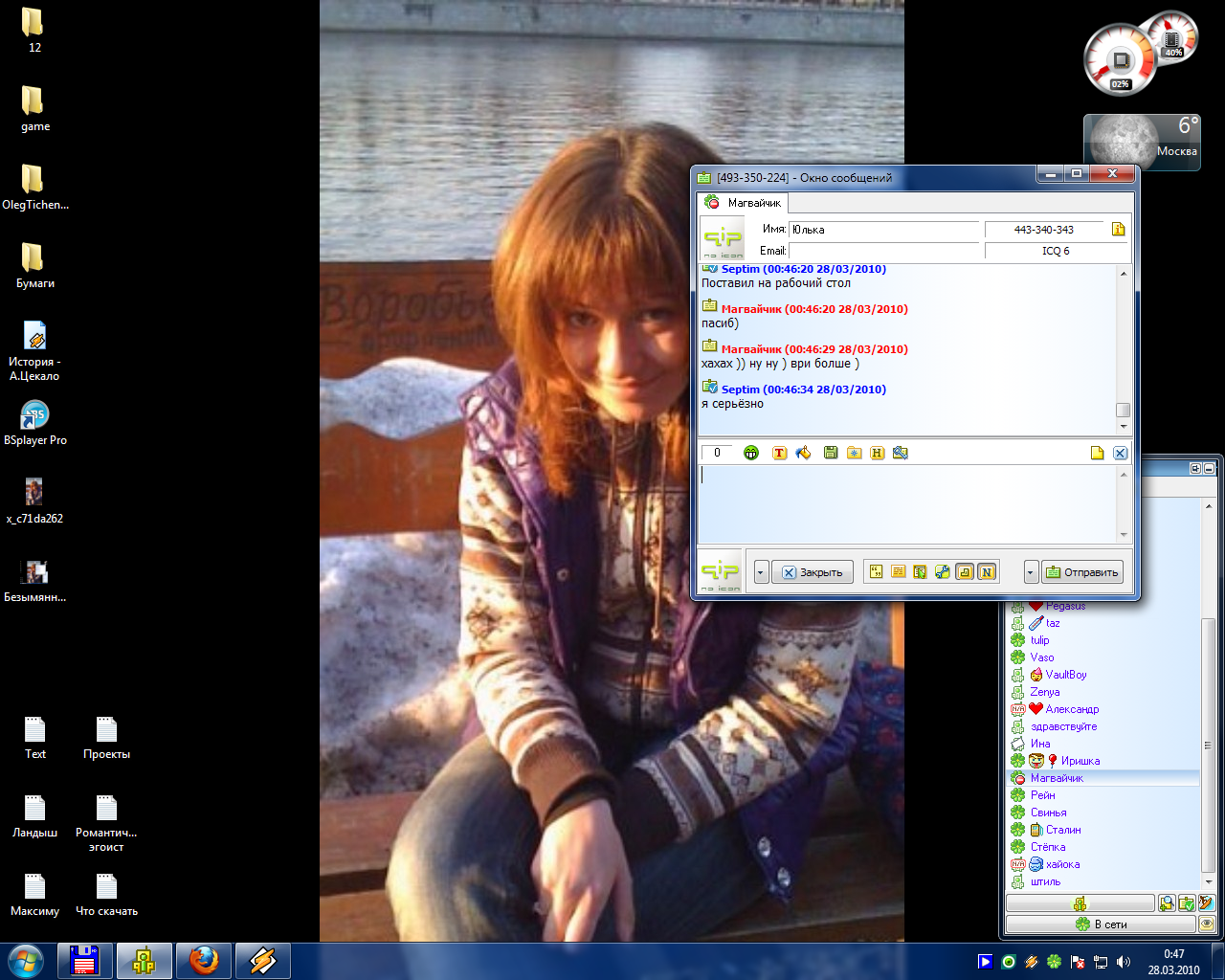Click the red T text font icon

pos(779,453)
